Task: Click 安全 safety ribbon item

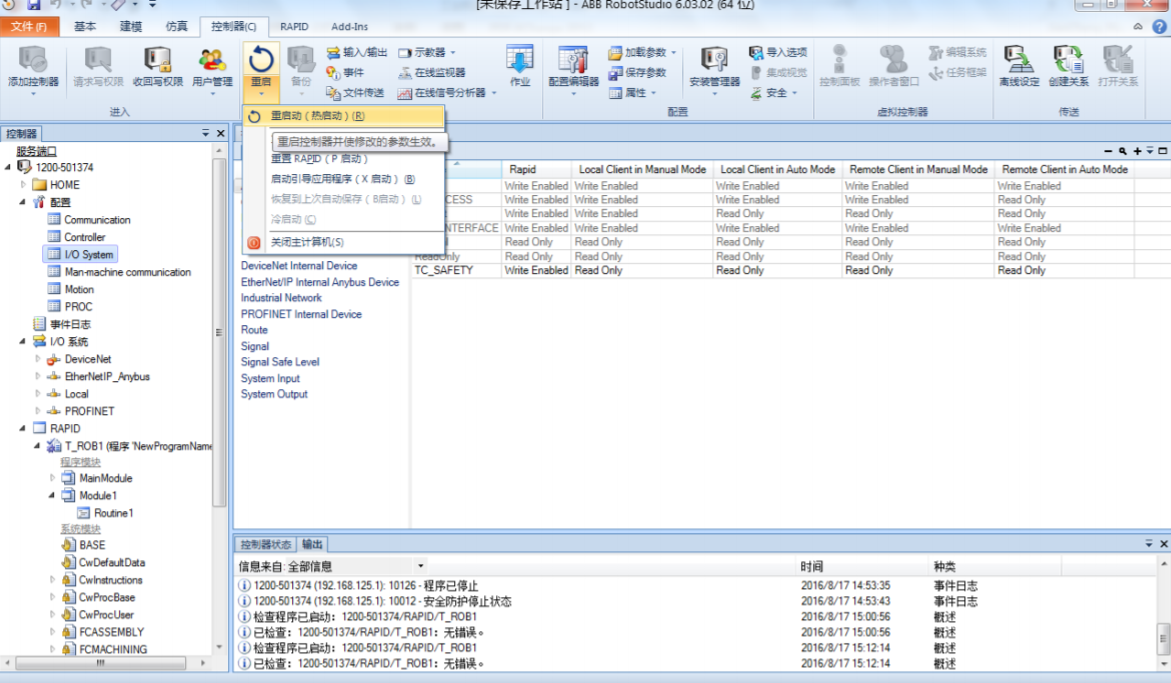Action: coord(773,93)
